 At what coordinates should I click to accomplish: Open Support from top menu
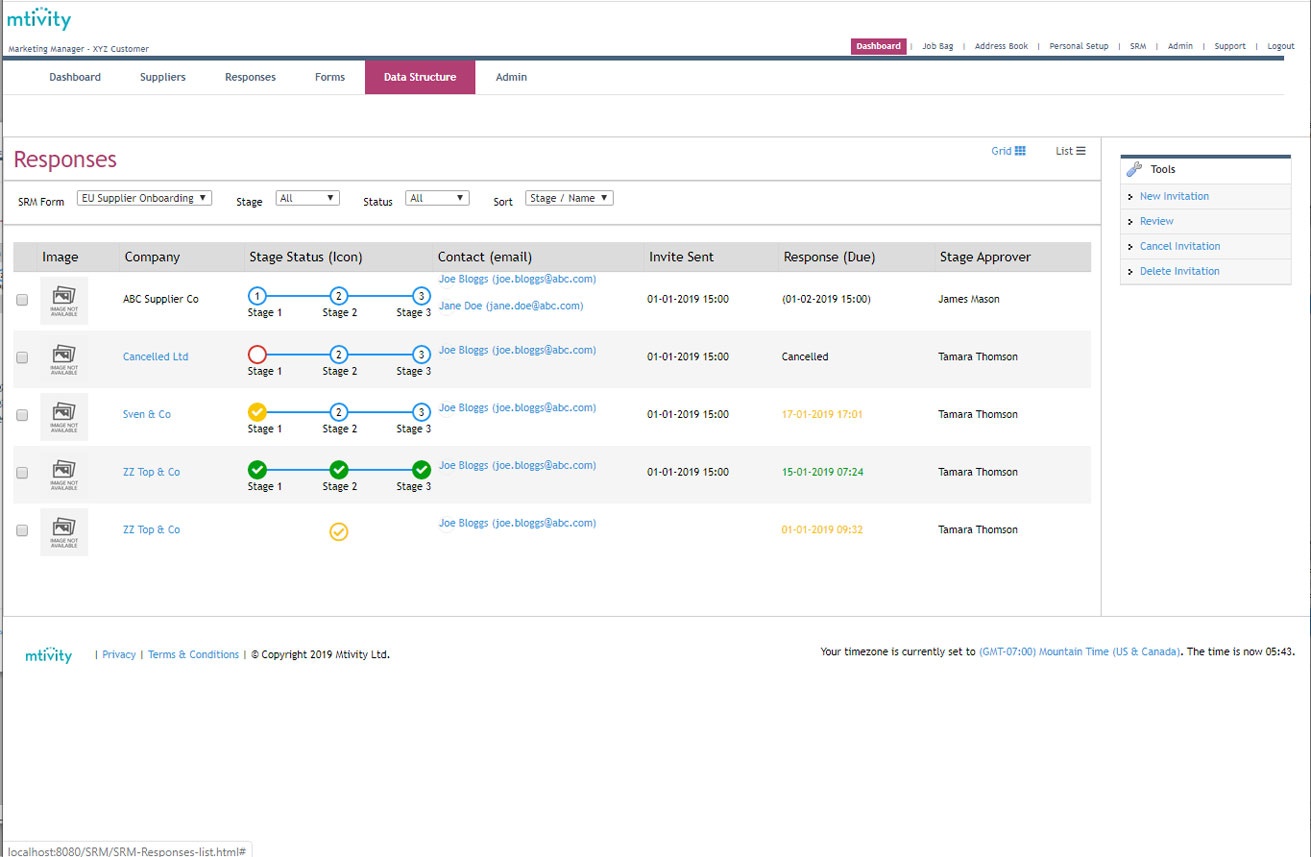tap(1230, 46)
